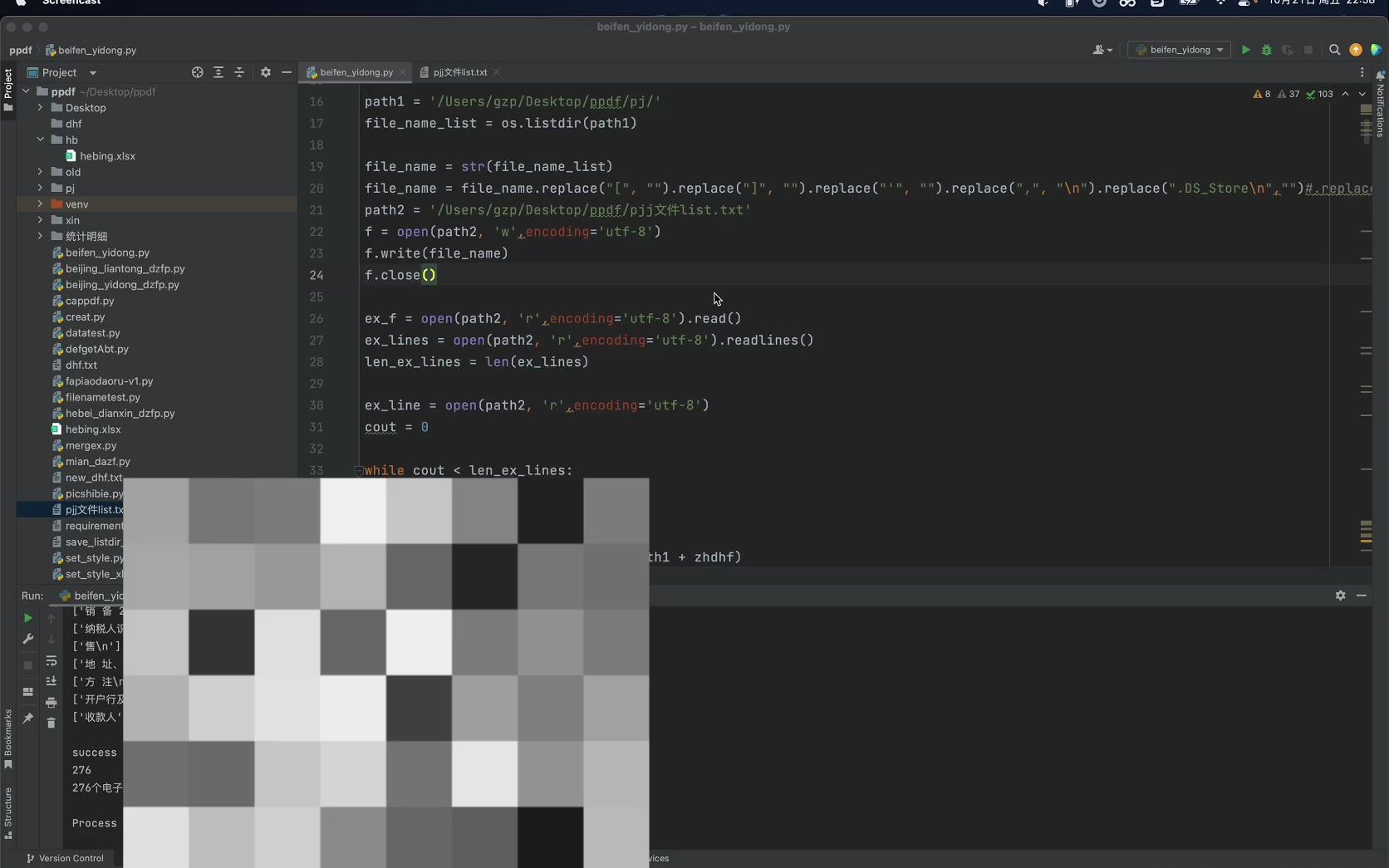Close the pjj文件list.txt tab
The height and width of the screenshot is (868, 1389).
pyautogui.click(x=497, y=72)
